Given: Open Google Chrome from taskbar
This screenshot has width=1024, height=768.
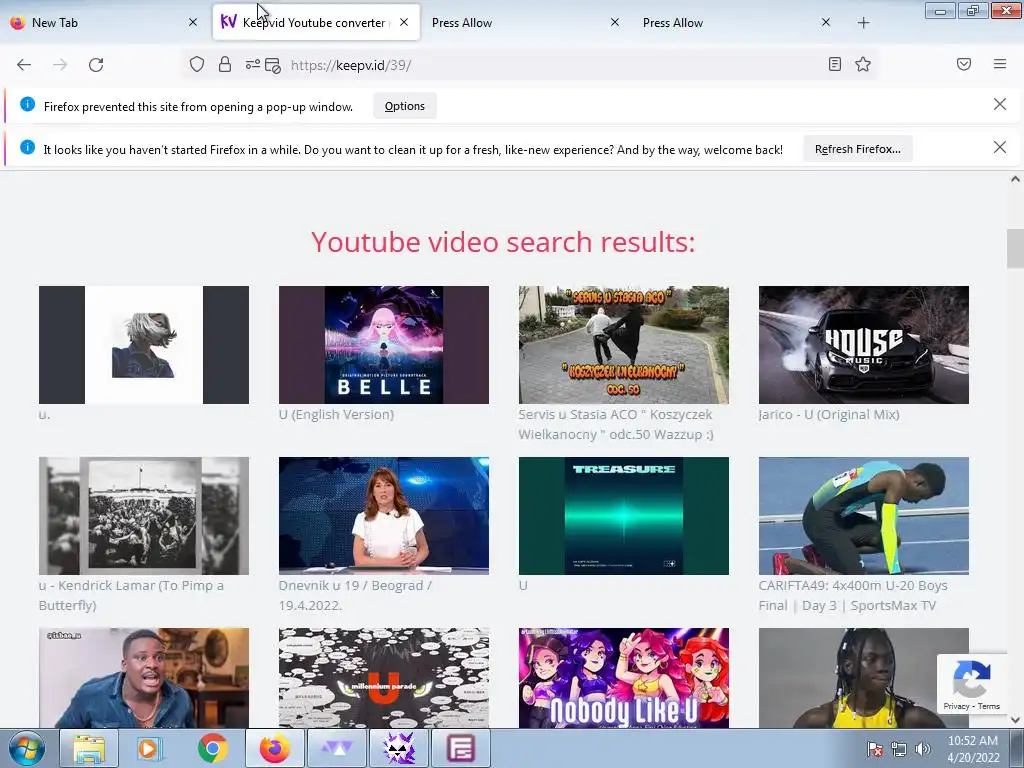Looking at the screenshot, I should click(x=213, y=748).
